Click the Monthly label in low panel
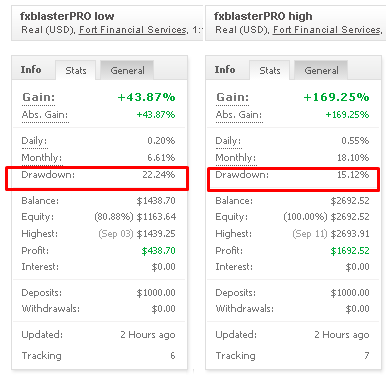 coord(42,158)
